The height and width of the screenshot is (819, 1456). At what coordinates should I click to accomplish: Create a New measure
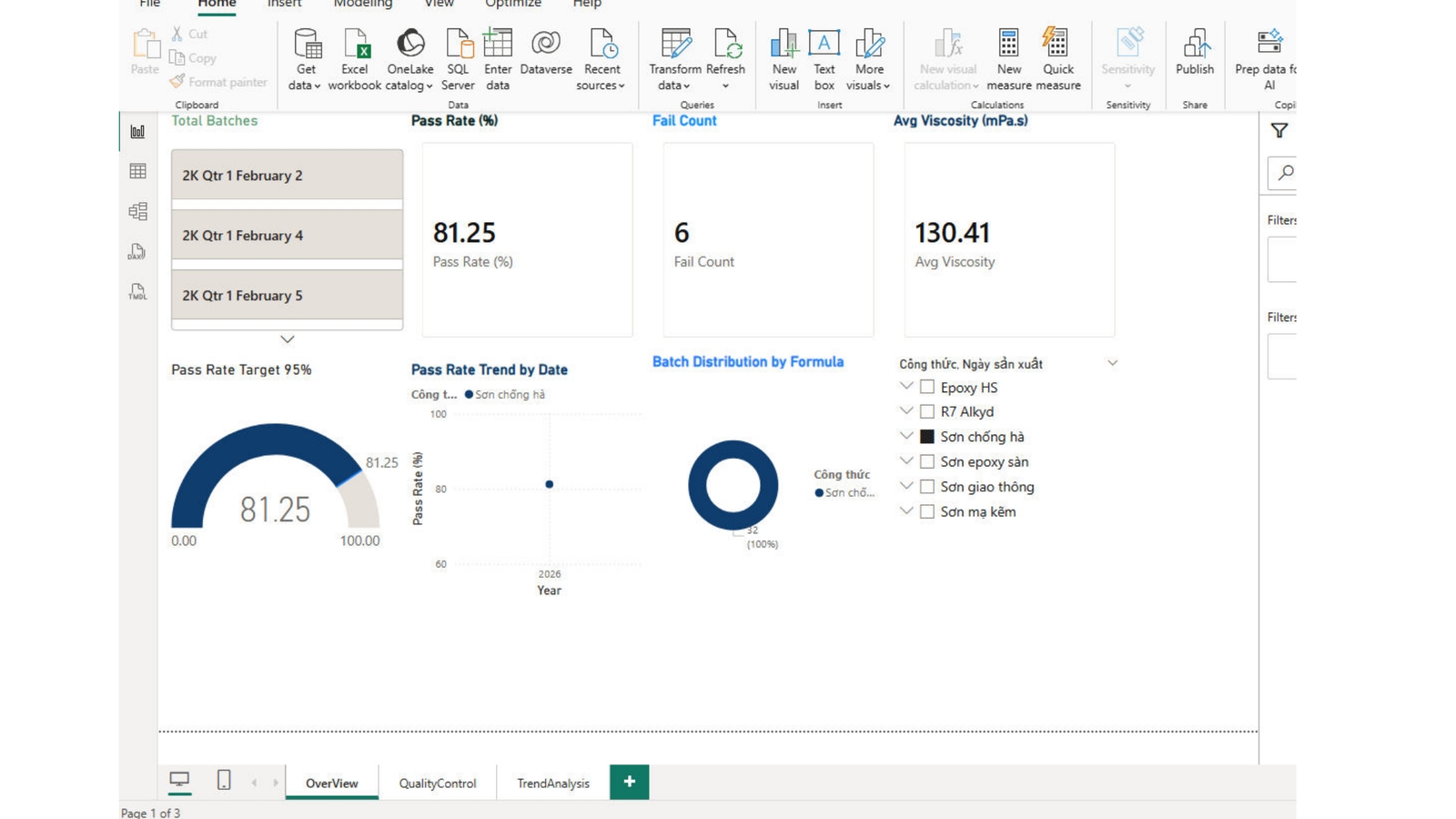[x=1009, y=59]
